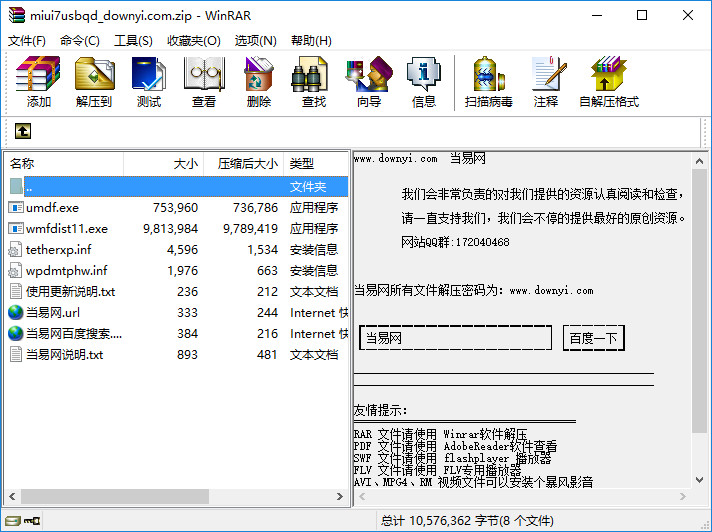
Task: Open the 帮助(H) menu
Action: tap(311, 41)
